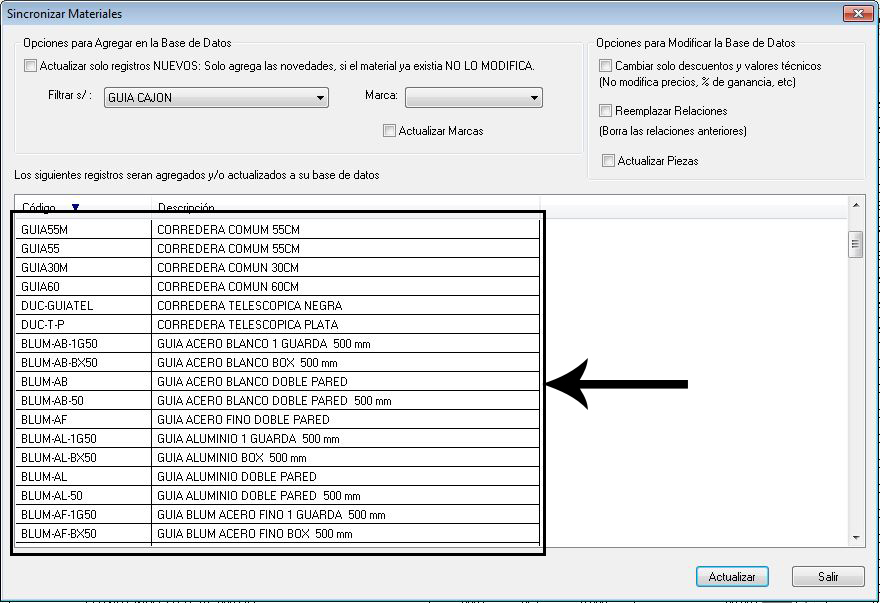This screenshot has width=880, height=603.
Task: Select the BLUM-AB-1G50 row
Action: [x=278, y=344]
